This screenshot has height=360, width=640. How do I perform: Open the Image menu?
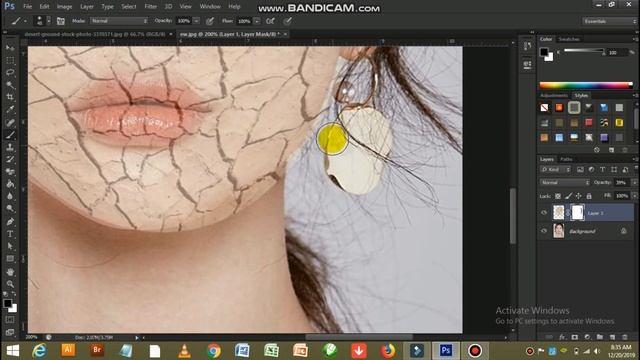pos(64,7)
